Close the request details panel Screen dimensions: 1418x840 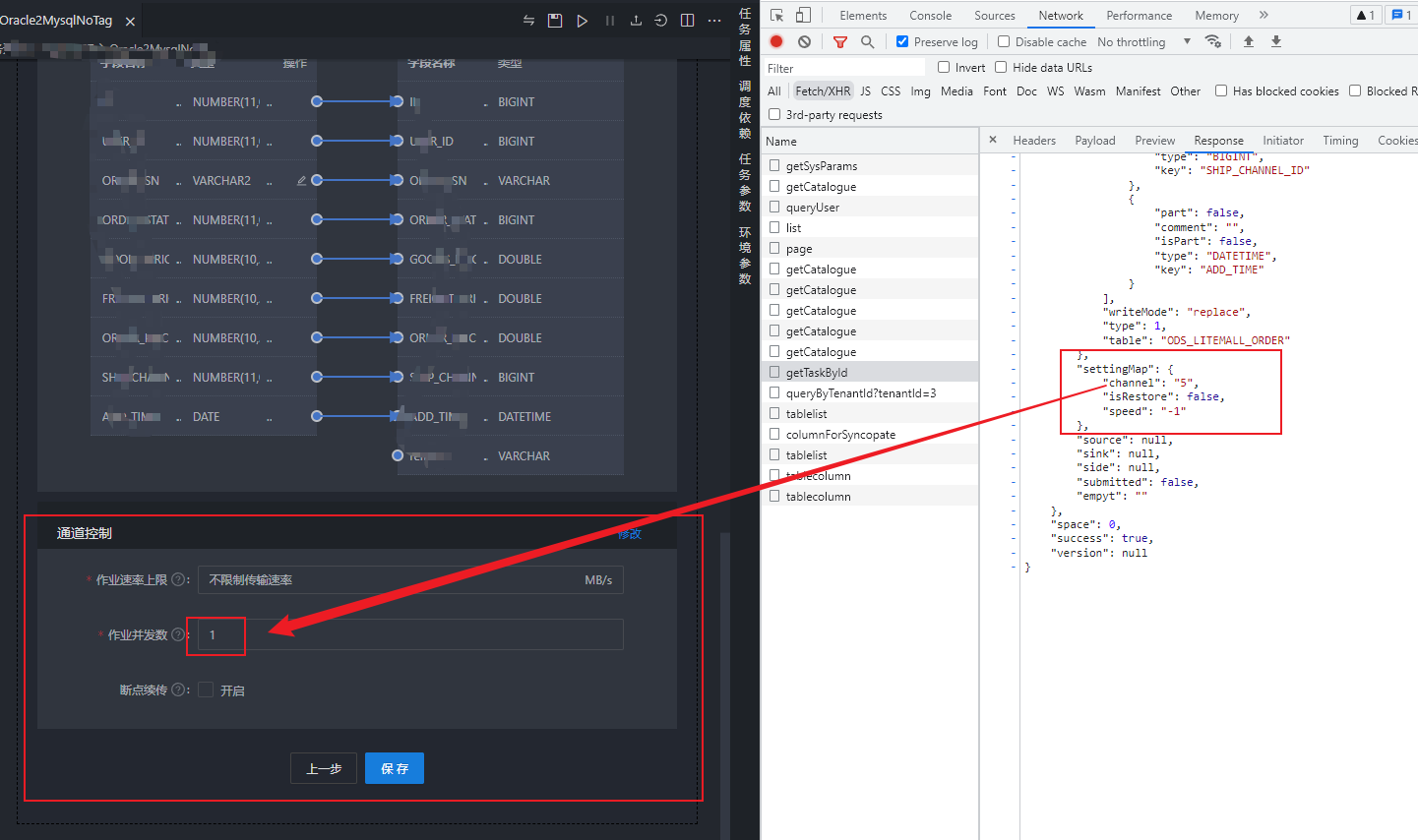(993, 140)
